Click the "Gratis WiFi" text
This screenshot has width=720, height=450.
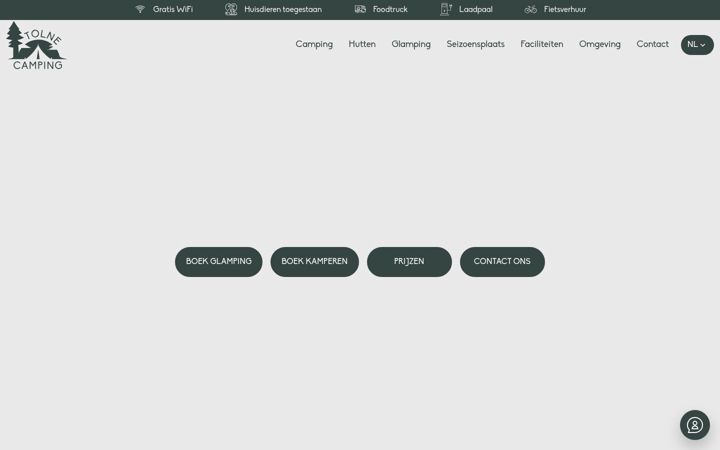click(x=173, y=9)
